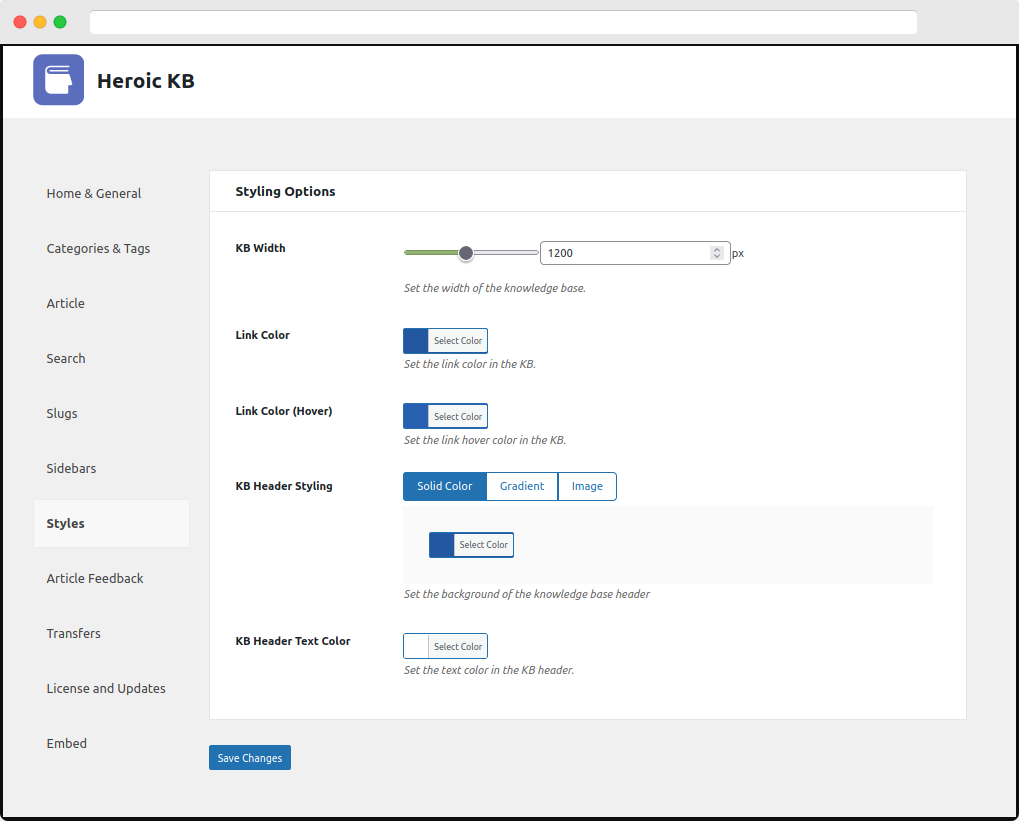
Task: Open the Article settings section
Action: (66, 304)
